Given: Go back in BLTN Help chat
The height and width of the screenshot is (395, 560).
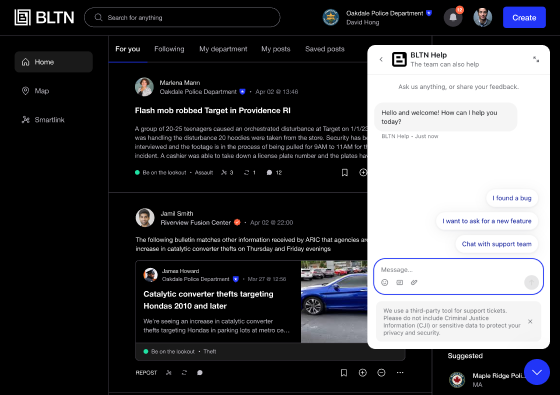Looking at the screenshot, I should [x=381, y=59].
